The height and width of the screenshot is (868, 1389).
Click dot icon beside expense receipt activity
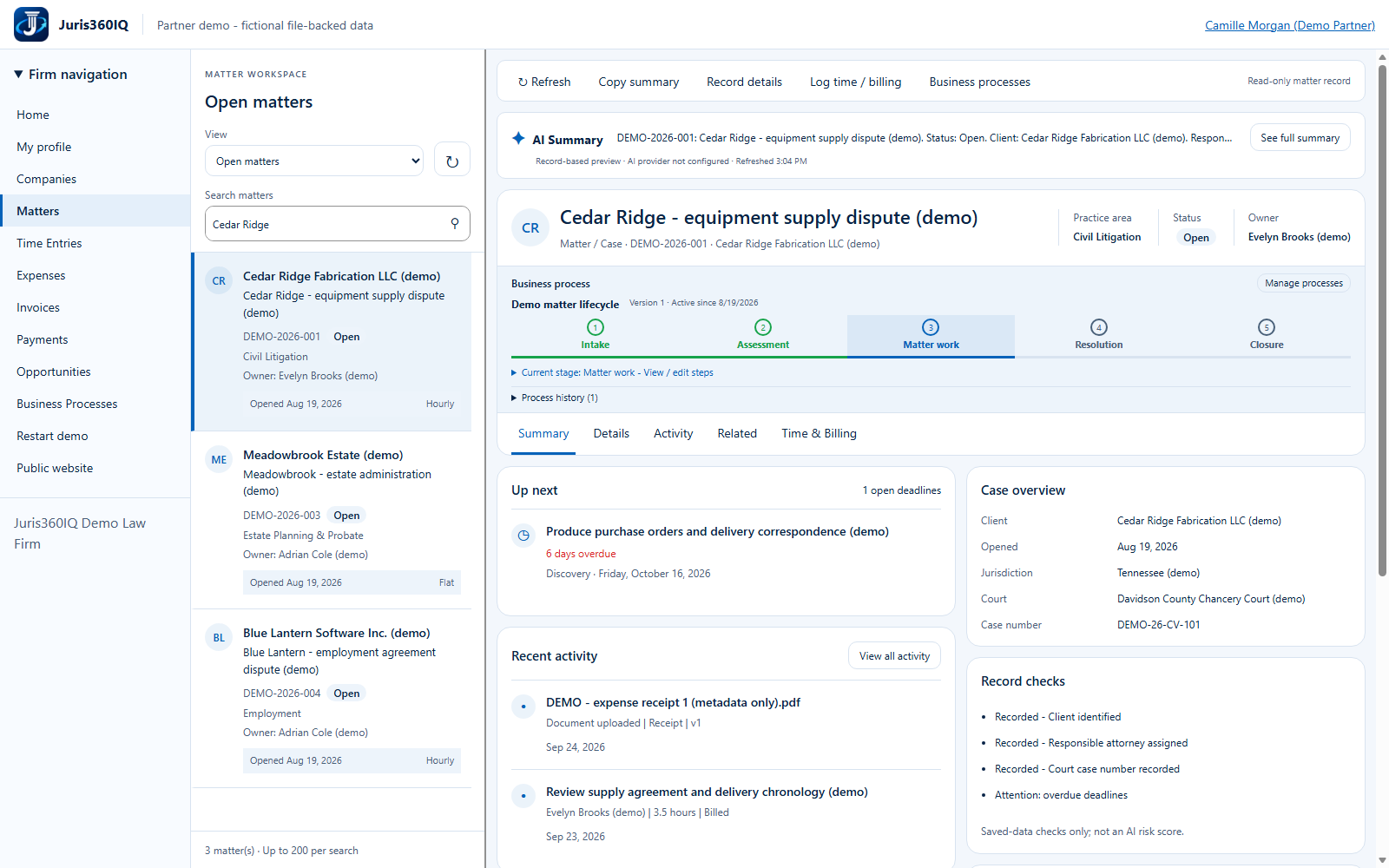[523, 707]
